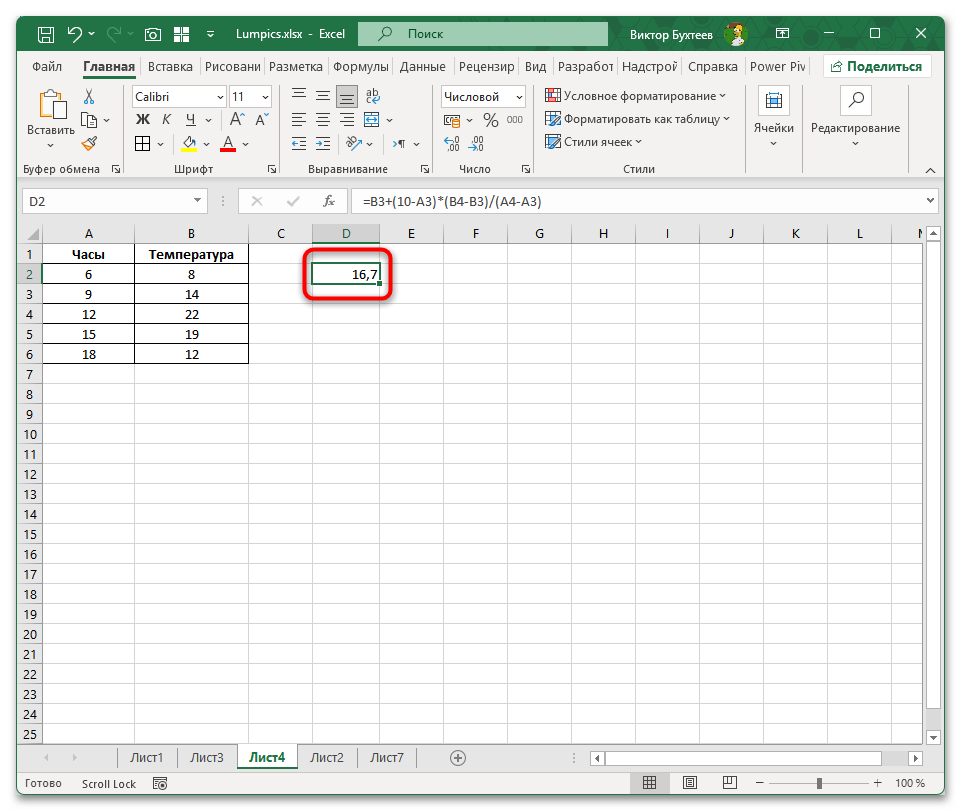Click the Increase Decimal icon
This screenshot has height=811, width=961.
click(452, 143)
